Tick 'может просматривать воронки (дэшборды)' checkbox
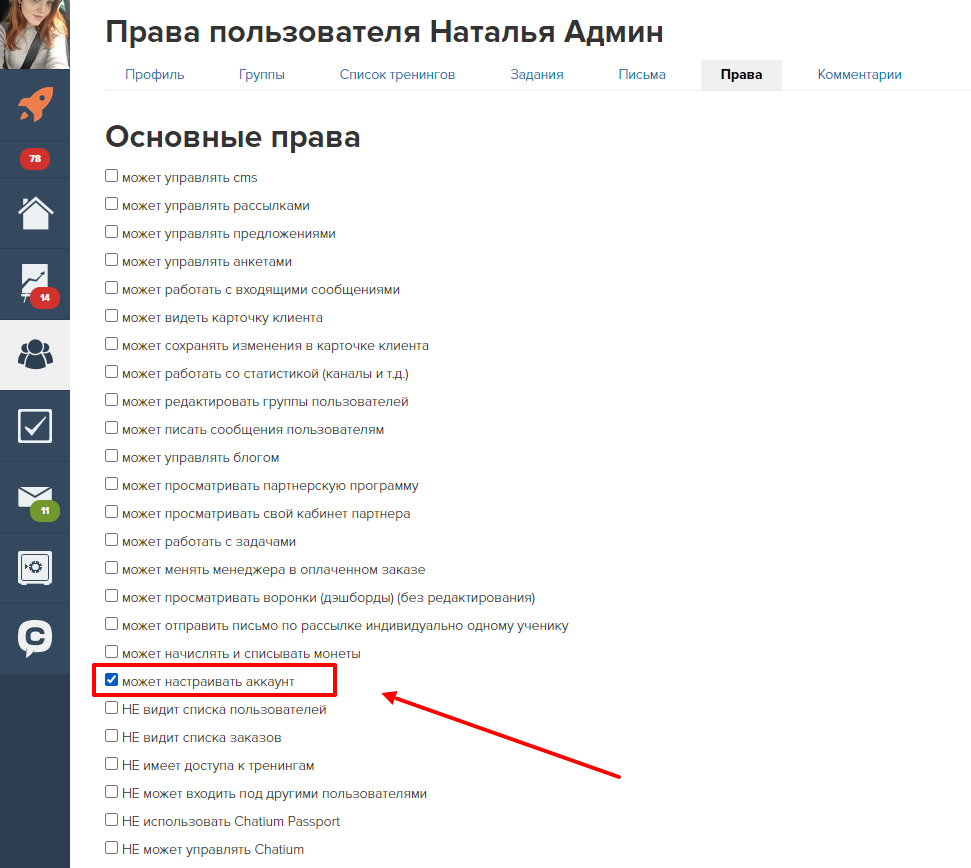The width and height of the screenshot is (971, 868). click(111, 596)
